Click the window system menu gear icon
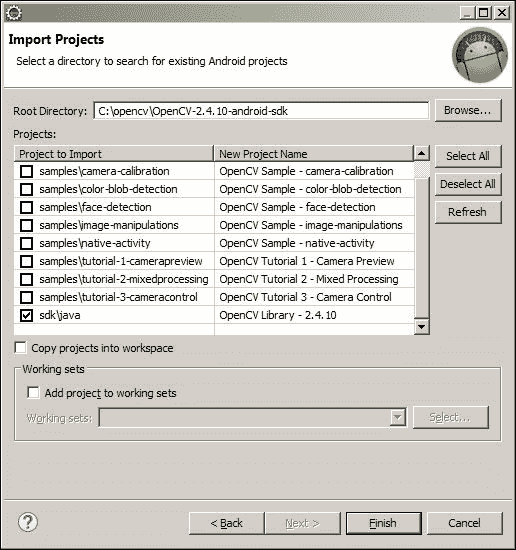Viewport: 516px width, 550px height. coord(14,13)
